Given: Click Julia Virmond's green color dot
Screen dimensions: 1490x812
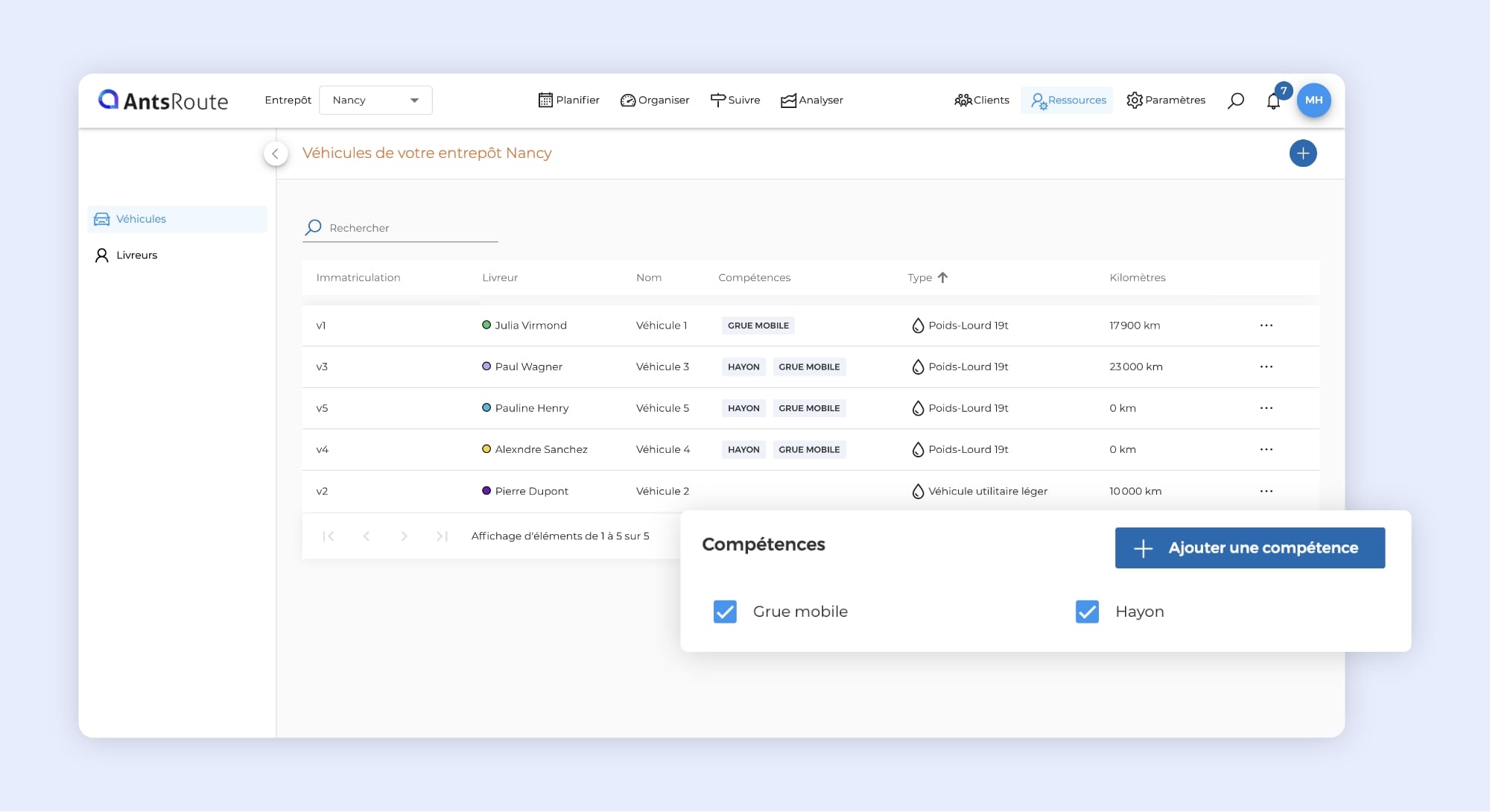Looking at the screenshot, I should 486,325.
